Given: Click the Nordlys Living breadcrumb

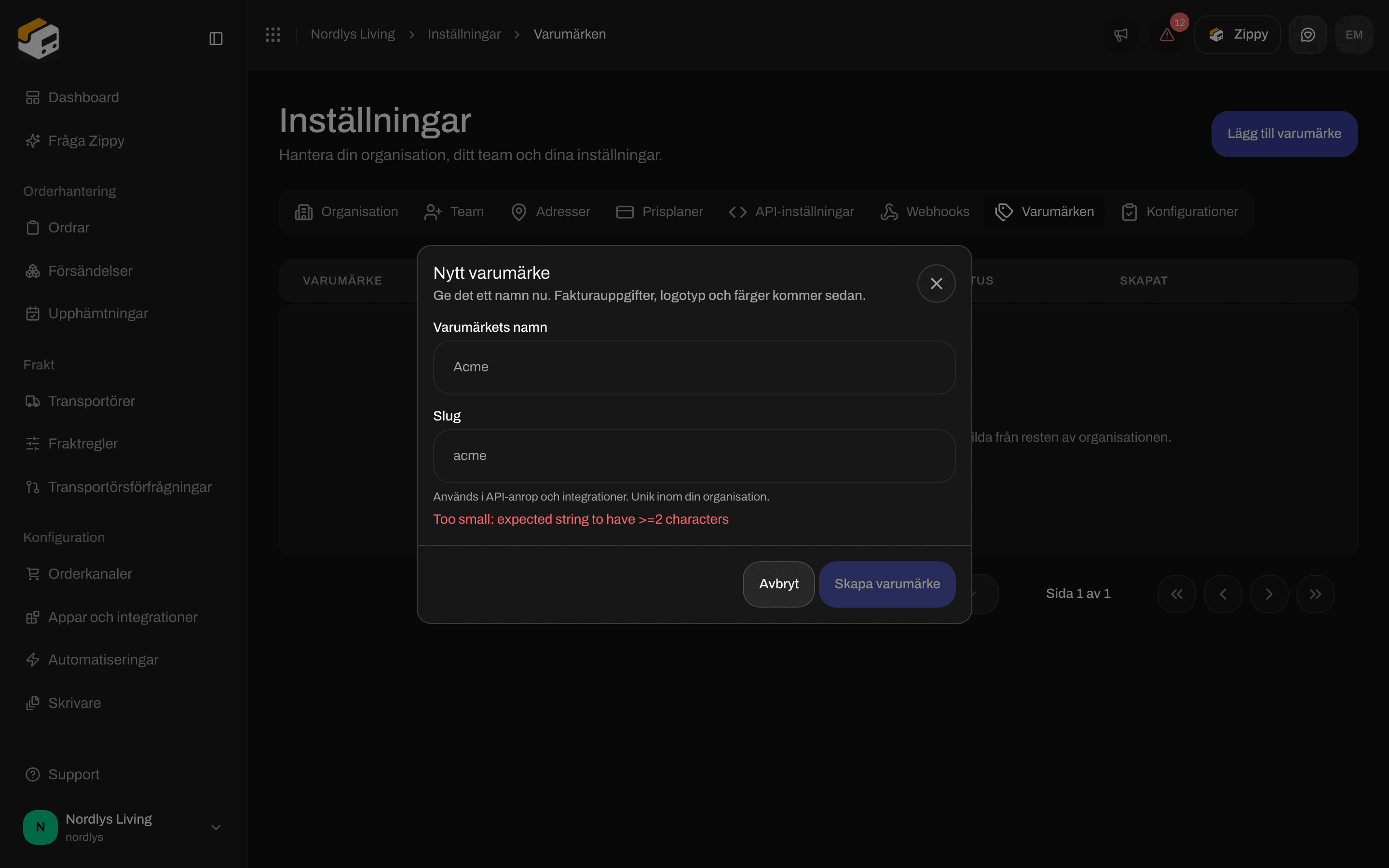Looking at the screenshot, I should tap(353, 34).
